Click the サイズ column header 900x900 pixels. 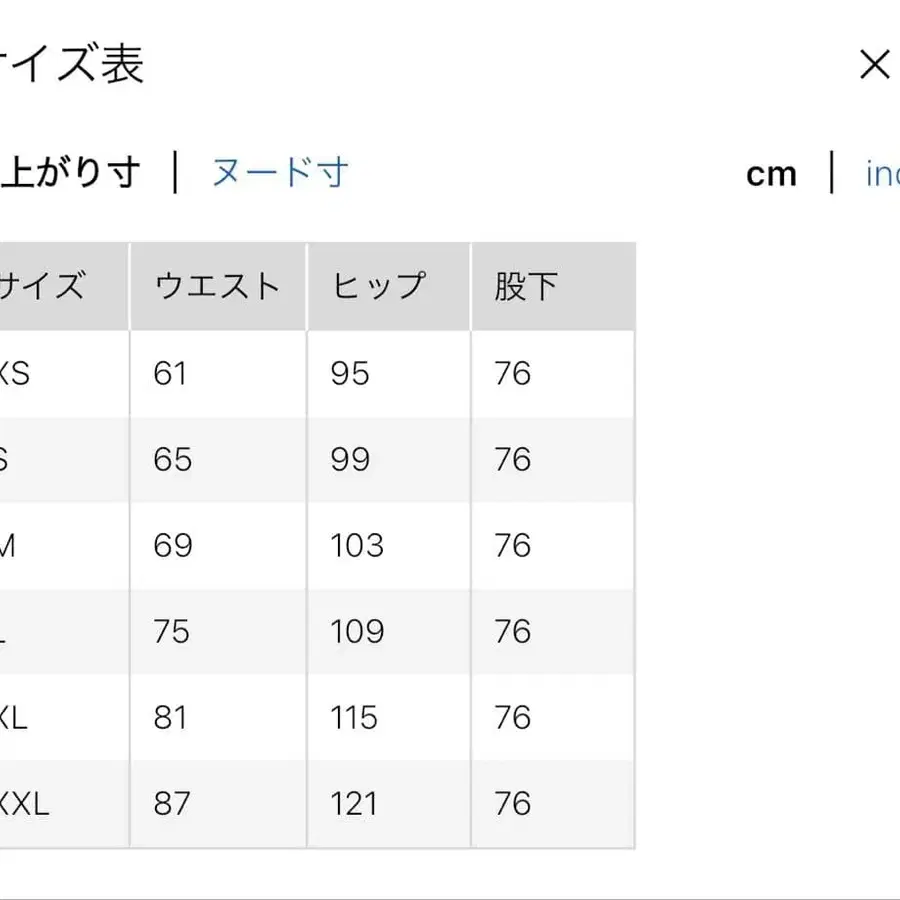[45, 284]
